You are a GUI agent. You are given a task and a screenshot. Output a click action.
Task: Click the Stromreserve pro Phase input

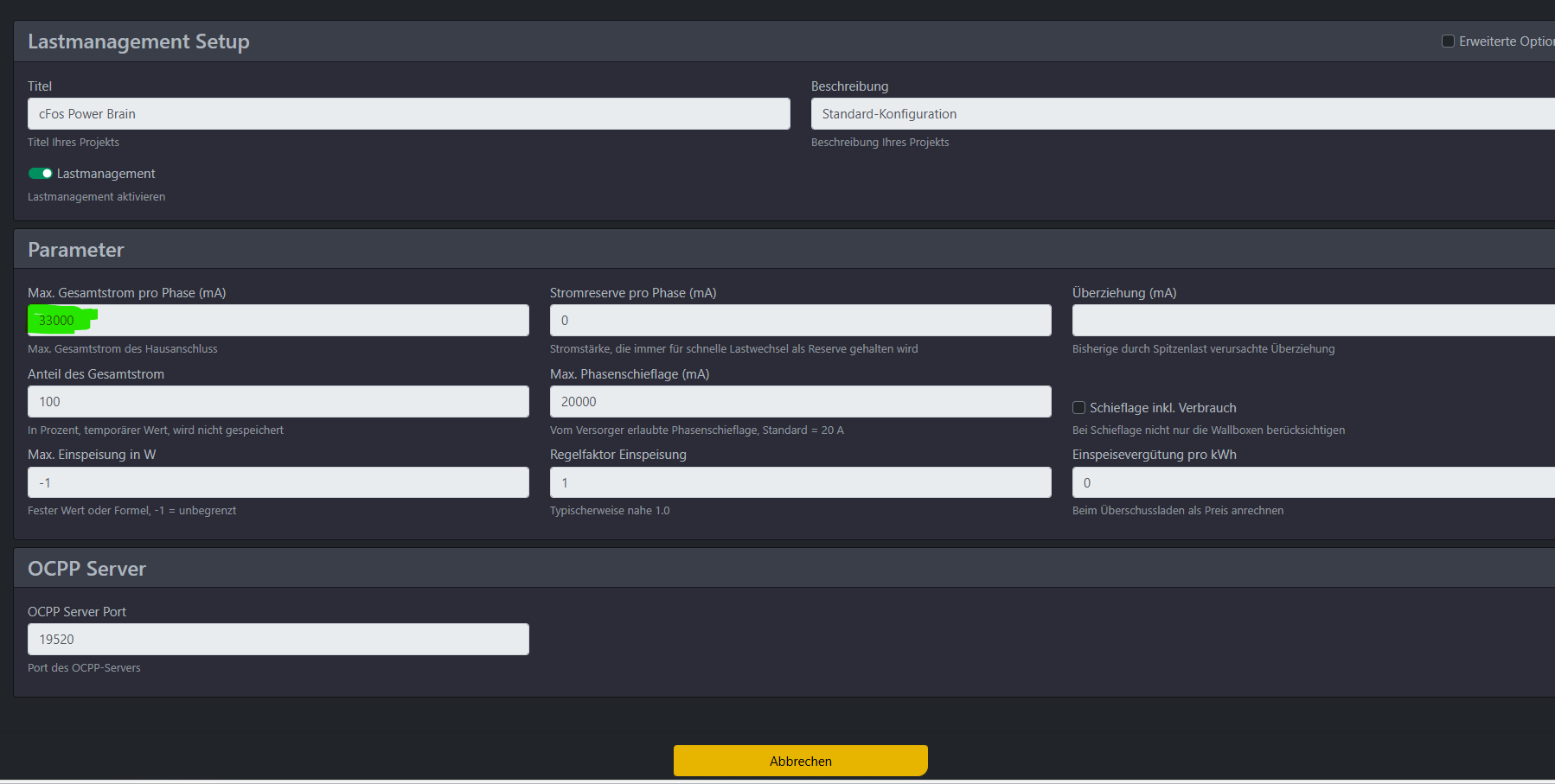pyautogui.click(x=800, y=321)
